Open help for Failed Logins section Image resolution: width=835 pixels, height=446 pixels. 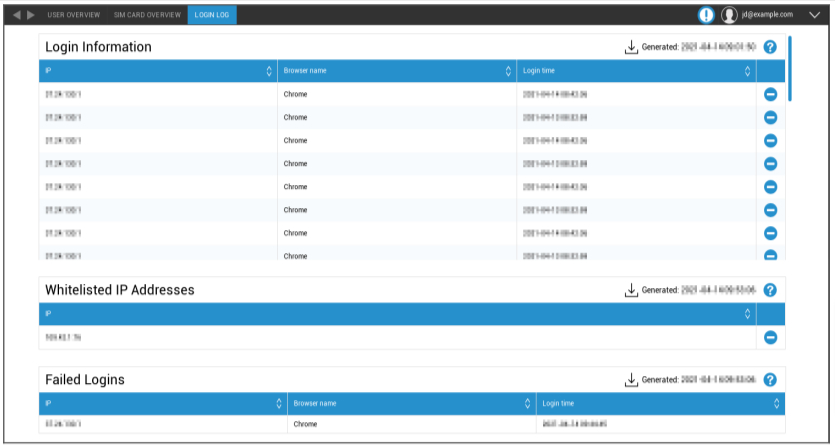770,380
